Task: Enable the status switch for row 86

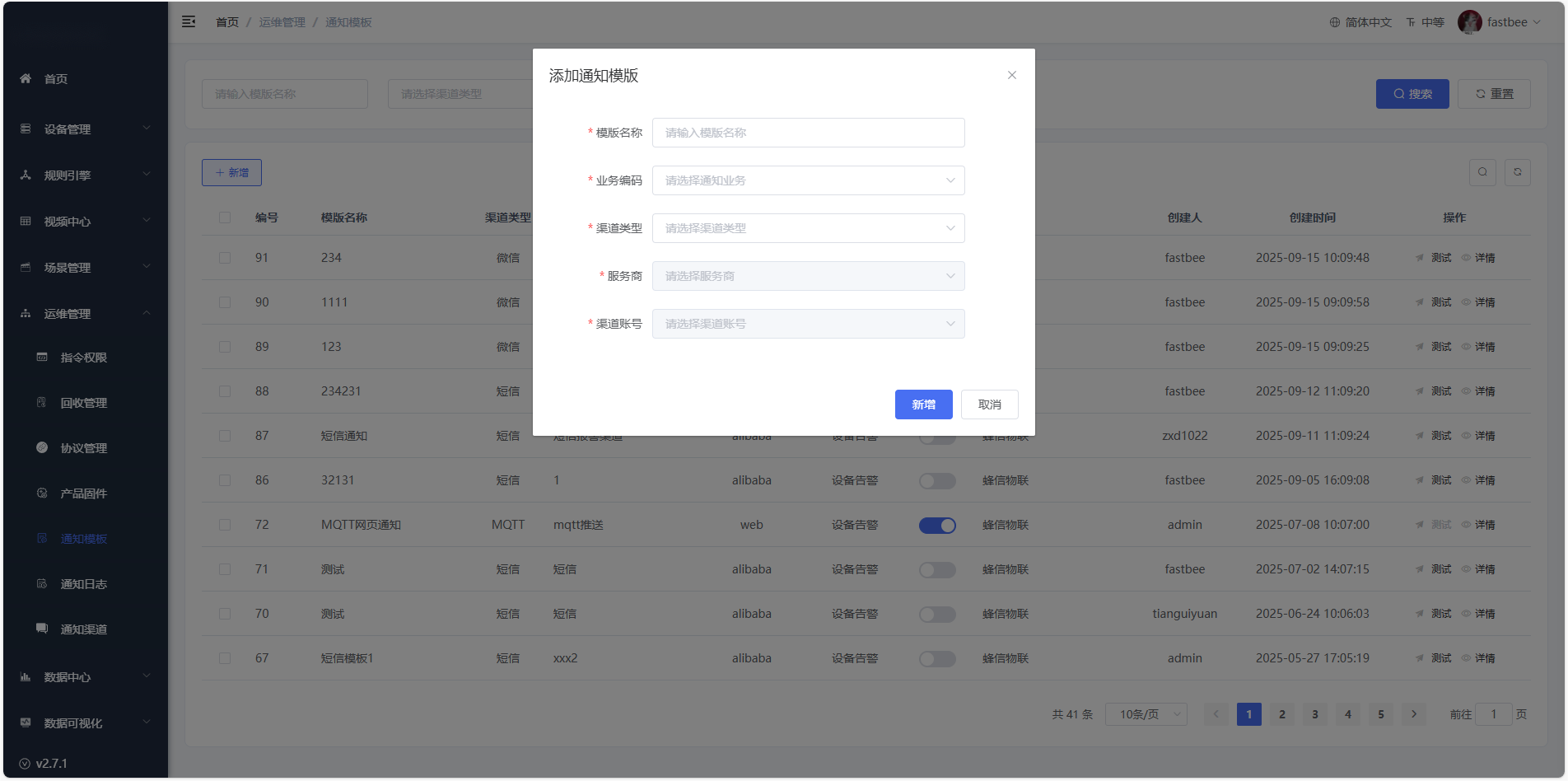Action: pyautogui.click(x=937, y=481)
